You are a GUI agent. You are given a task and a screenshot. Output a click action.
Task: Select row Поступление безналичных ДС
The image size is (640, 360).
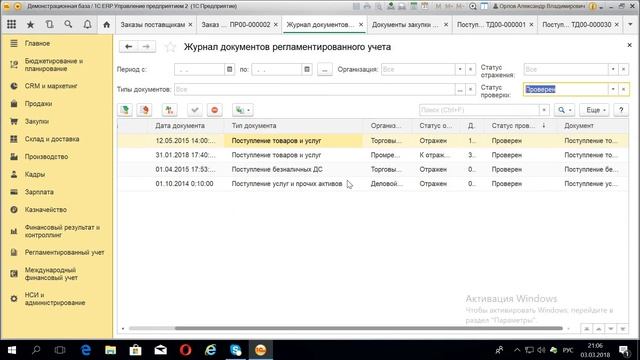point(373,169)
